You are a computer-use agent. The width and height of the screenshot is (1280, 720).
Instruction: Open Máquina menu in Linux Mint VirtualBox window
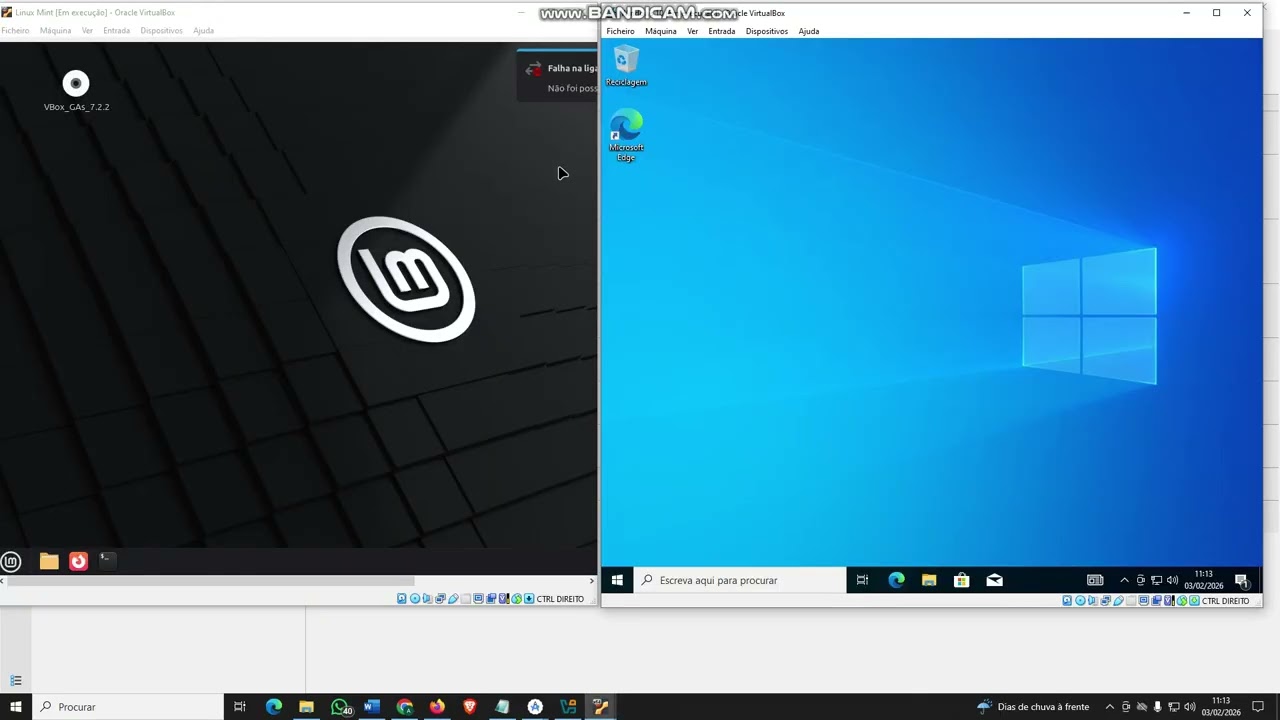(x=55, y=31)
